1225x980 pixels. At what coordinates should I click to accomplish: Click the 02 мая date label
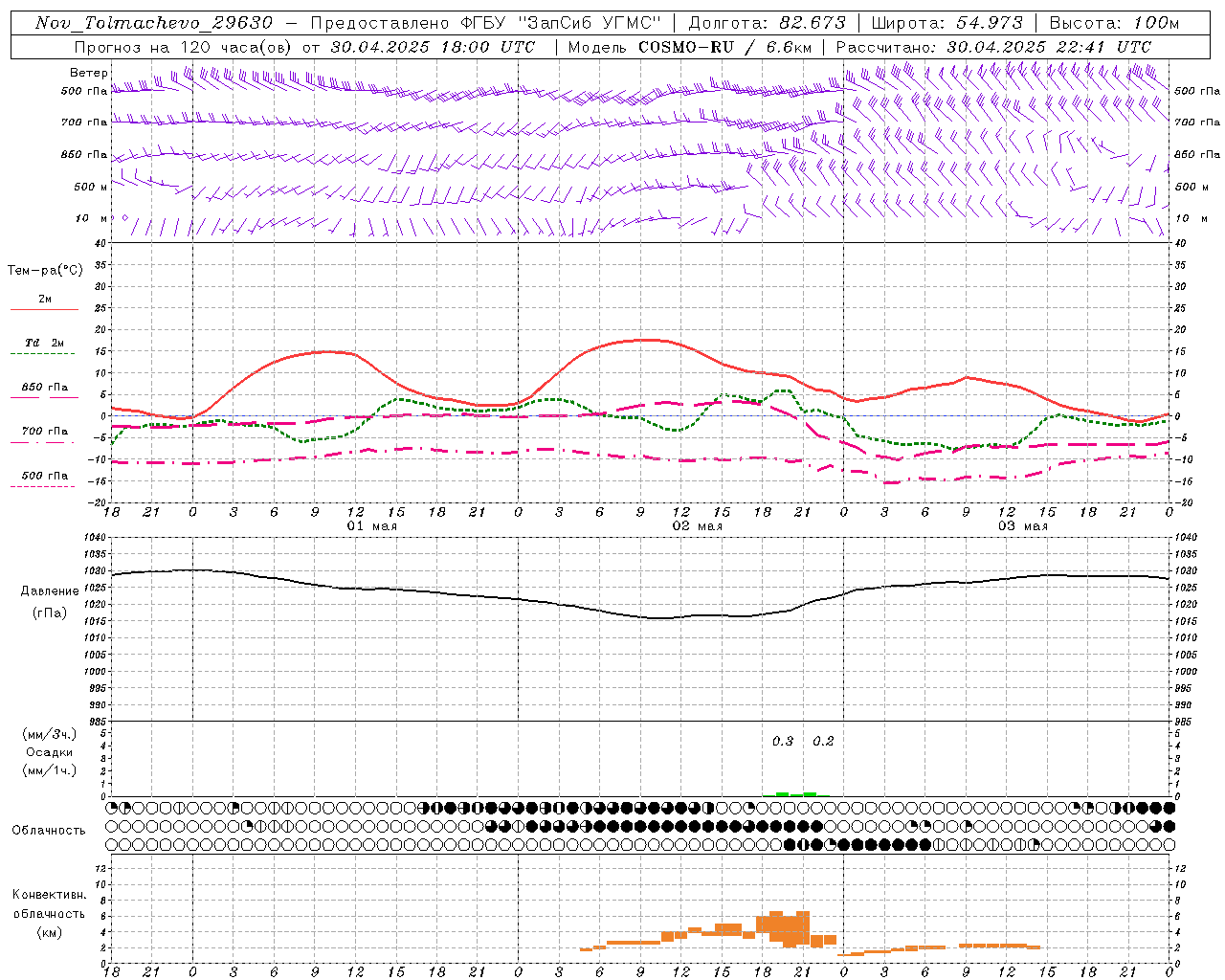coord(697,526)
